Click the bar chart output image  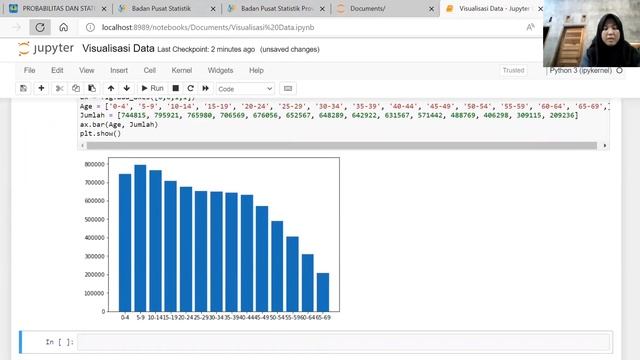click(210, 239)
